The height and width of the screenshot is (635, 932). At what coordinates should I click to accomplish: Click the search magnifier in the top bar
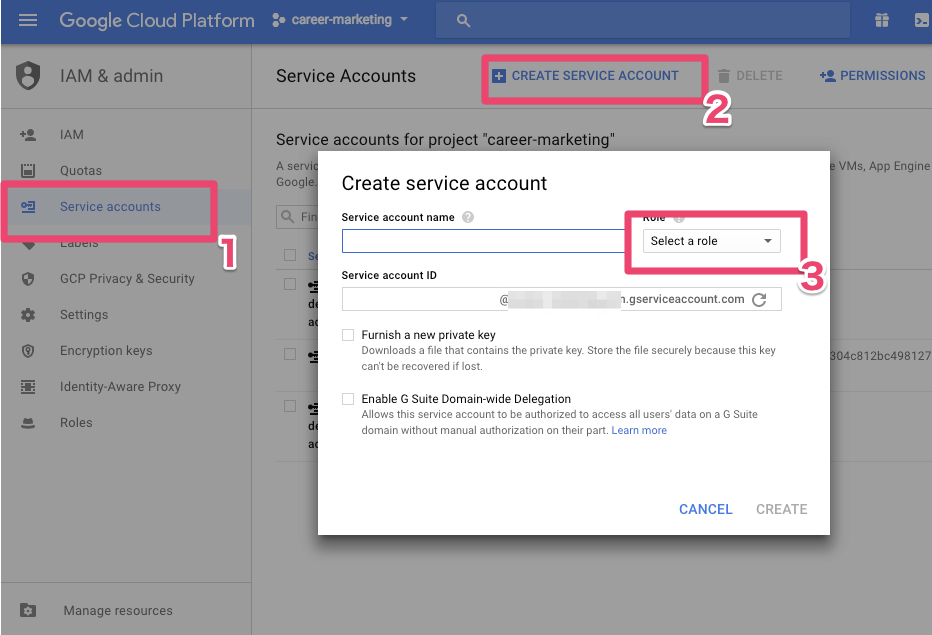(x=462, y=20)
